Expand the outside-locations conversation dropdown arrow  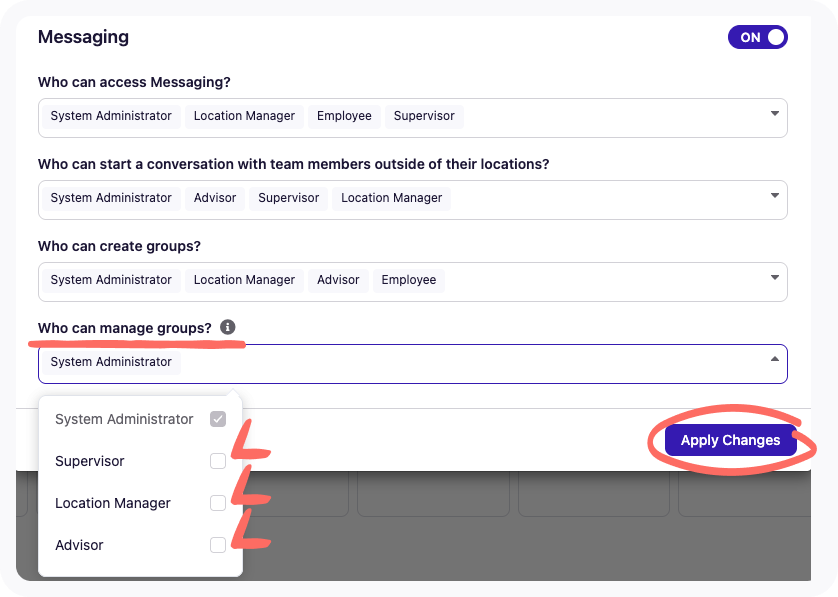(x=774, y=196)
